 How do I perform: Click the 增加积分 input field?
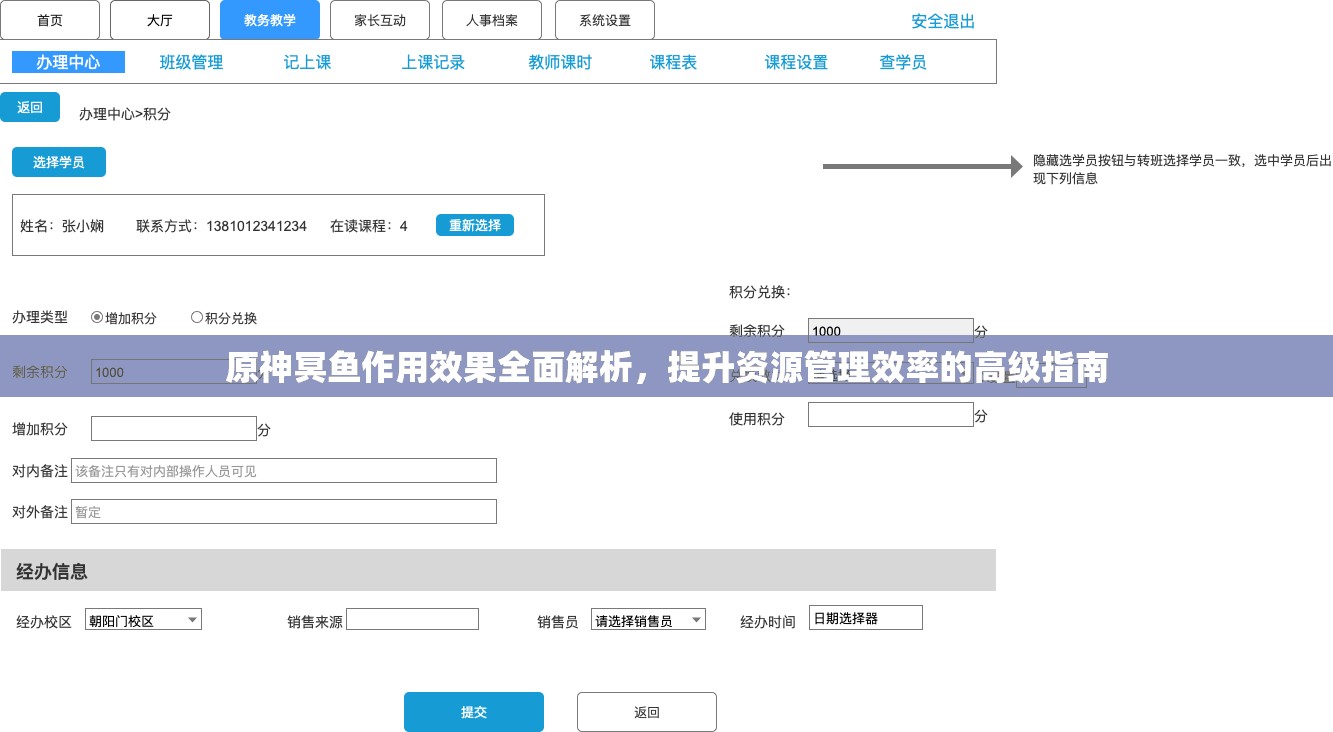coord(174,428)
